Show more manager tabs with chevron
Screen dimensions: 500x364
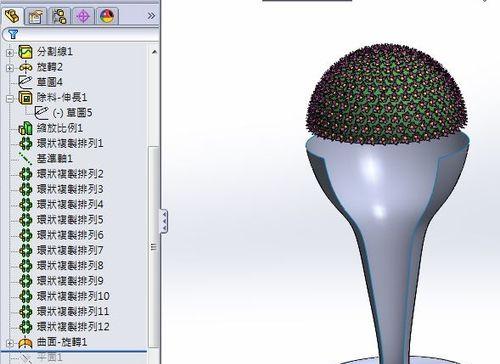click(151, 16)
